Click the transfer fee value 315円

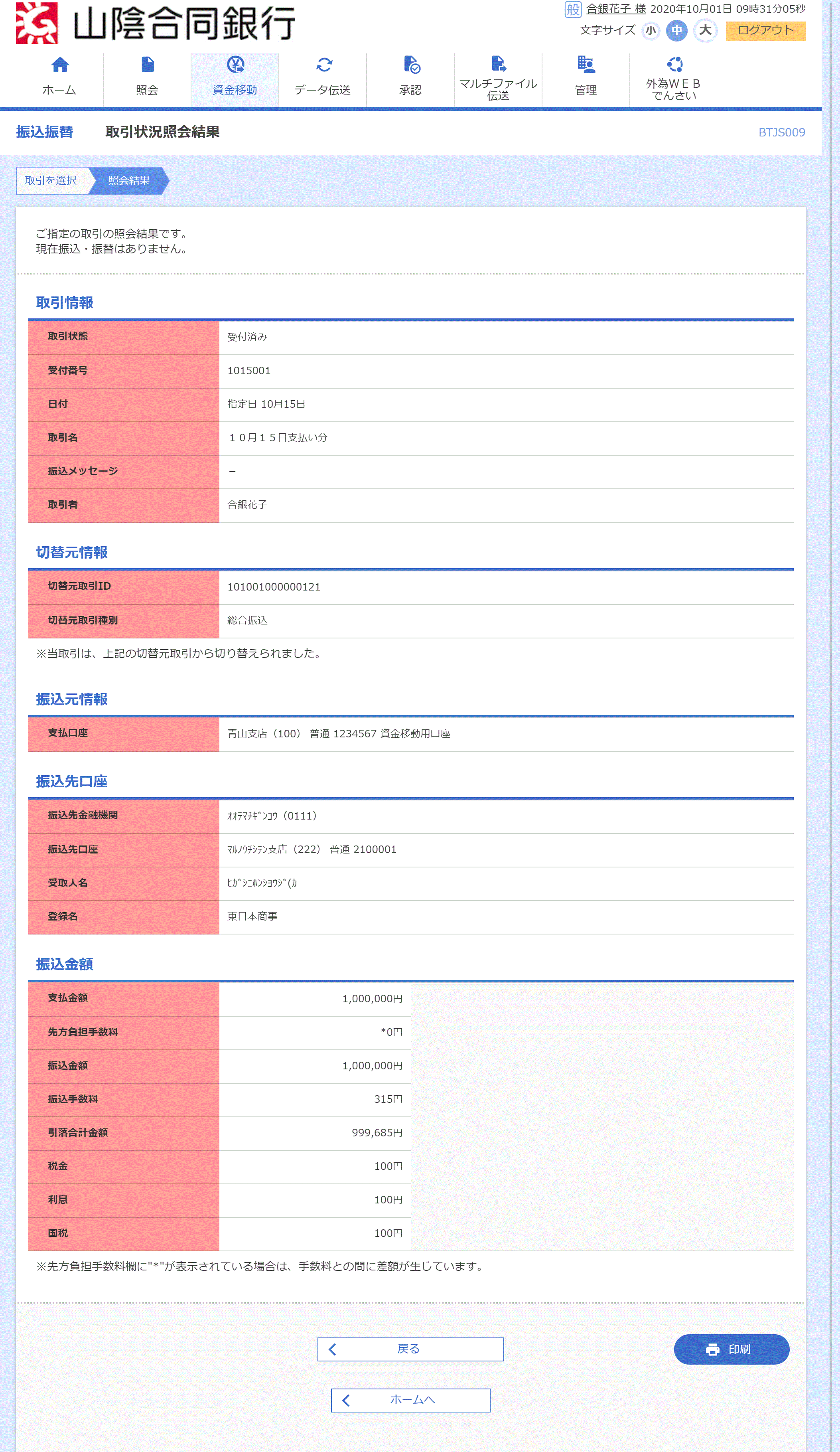pos(388,1099)
